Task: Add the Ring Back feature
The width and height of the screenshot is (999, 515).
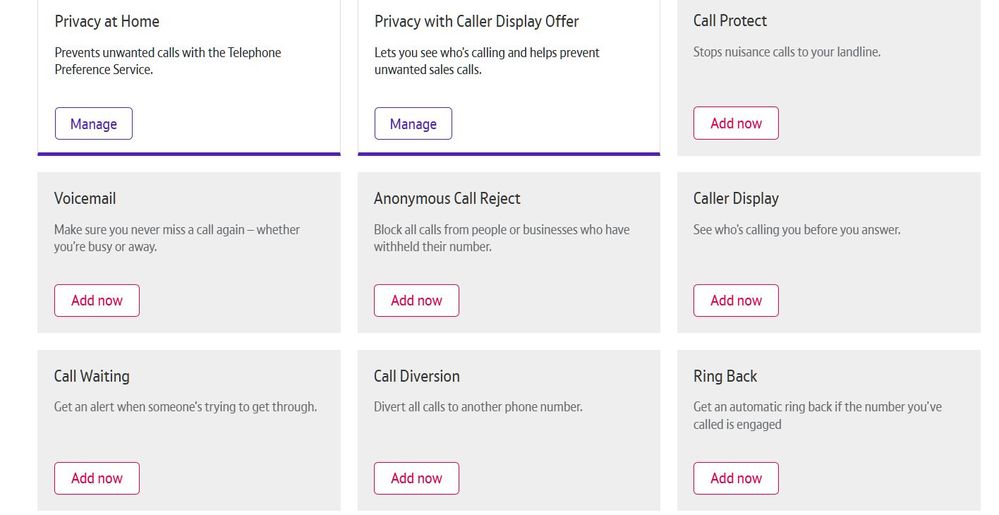Action: [x=735, y=478]
